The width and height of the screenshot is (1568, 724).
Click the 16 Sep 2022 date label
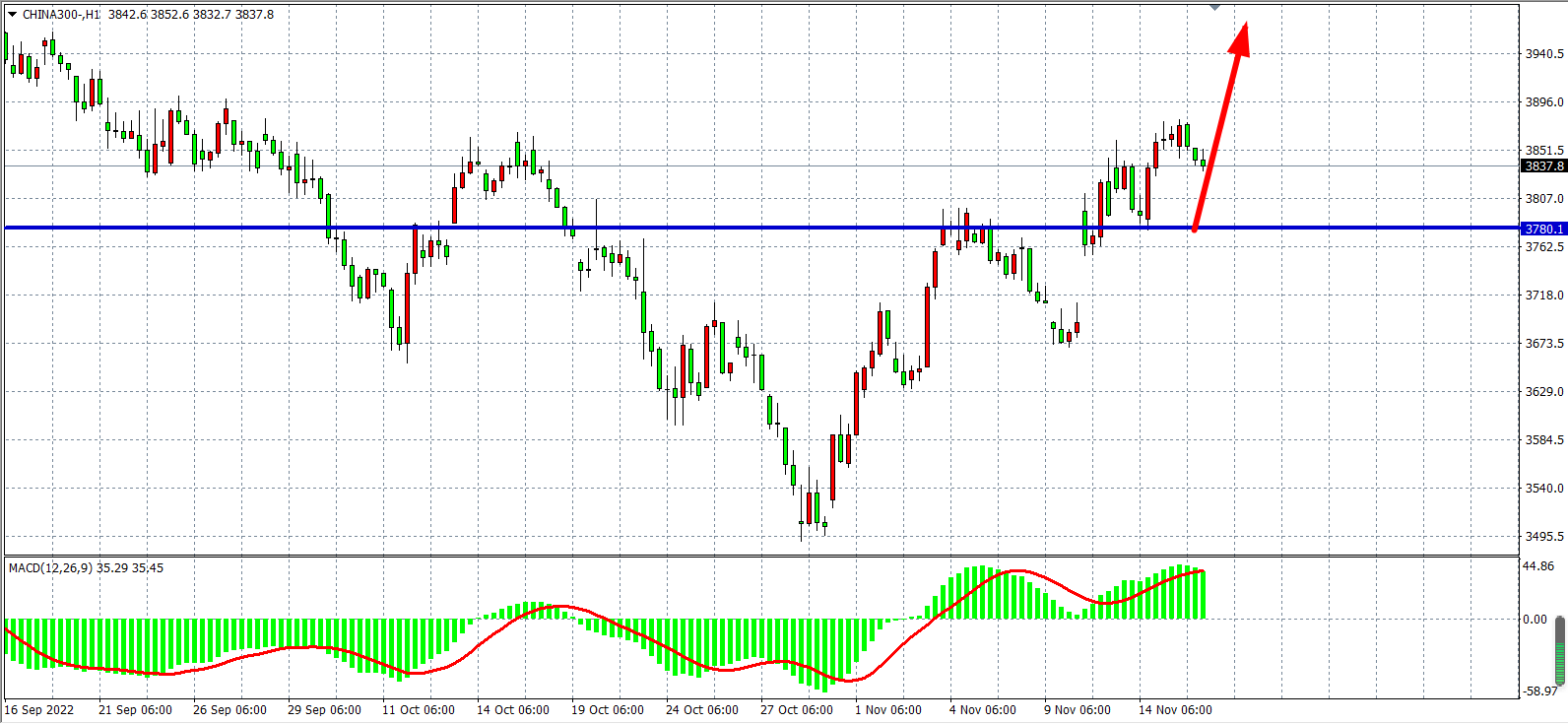point(39,710)
